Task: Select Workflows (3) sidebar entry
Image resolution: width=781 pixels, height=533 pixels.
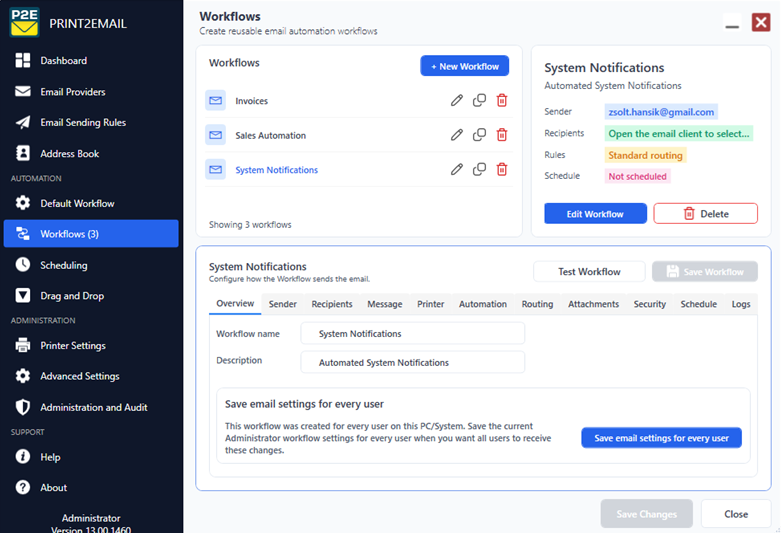Action: 91,234
